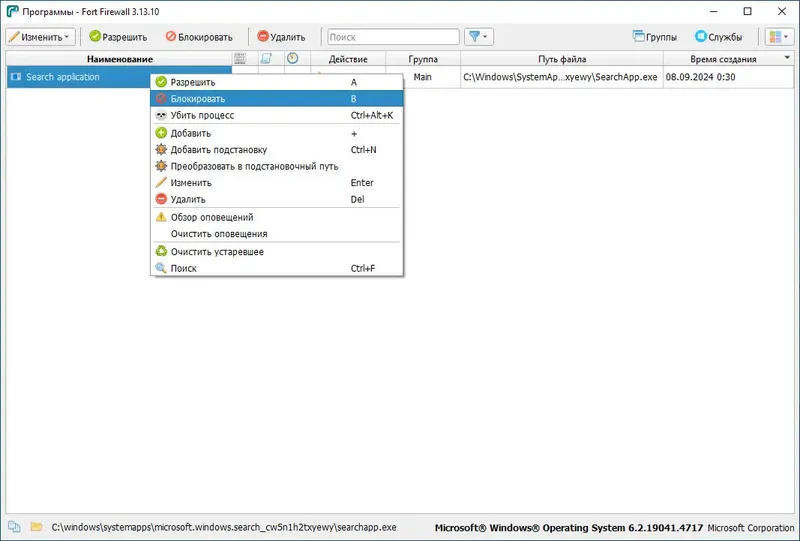The height and width of the screenshot is (541, 800).
Task: Choose Преобразовать в подстановочный путь entry
Action: tap(277, 166)
